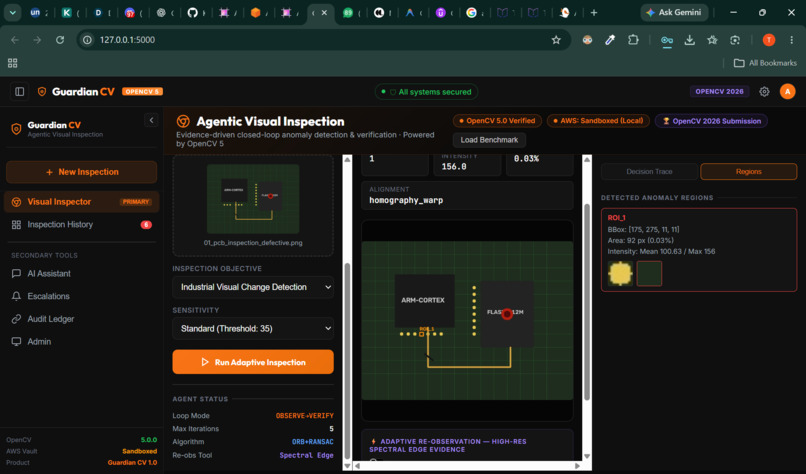Click the yellow ROI_1 anomaly thumbnail
The width and height of the screenshot is (806, 474).
(620, 273)
